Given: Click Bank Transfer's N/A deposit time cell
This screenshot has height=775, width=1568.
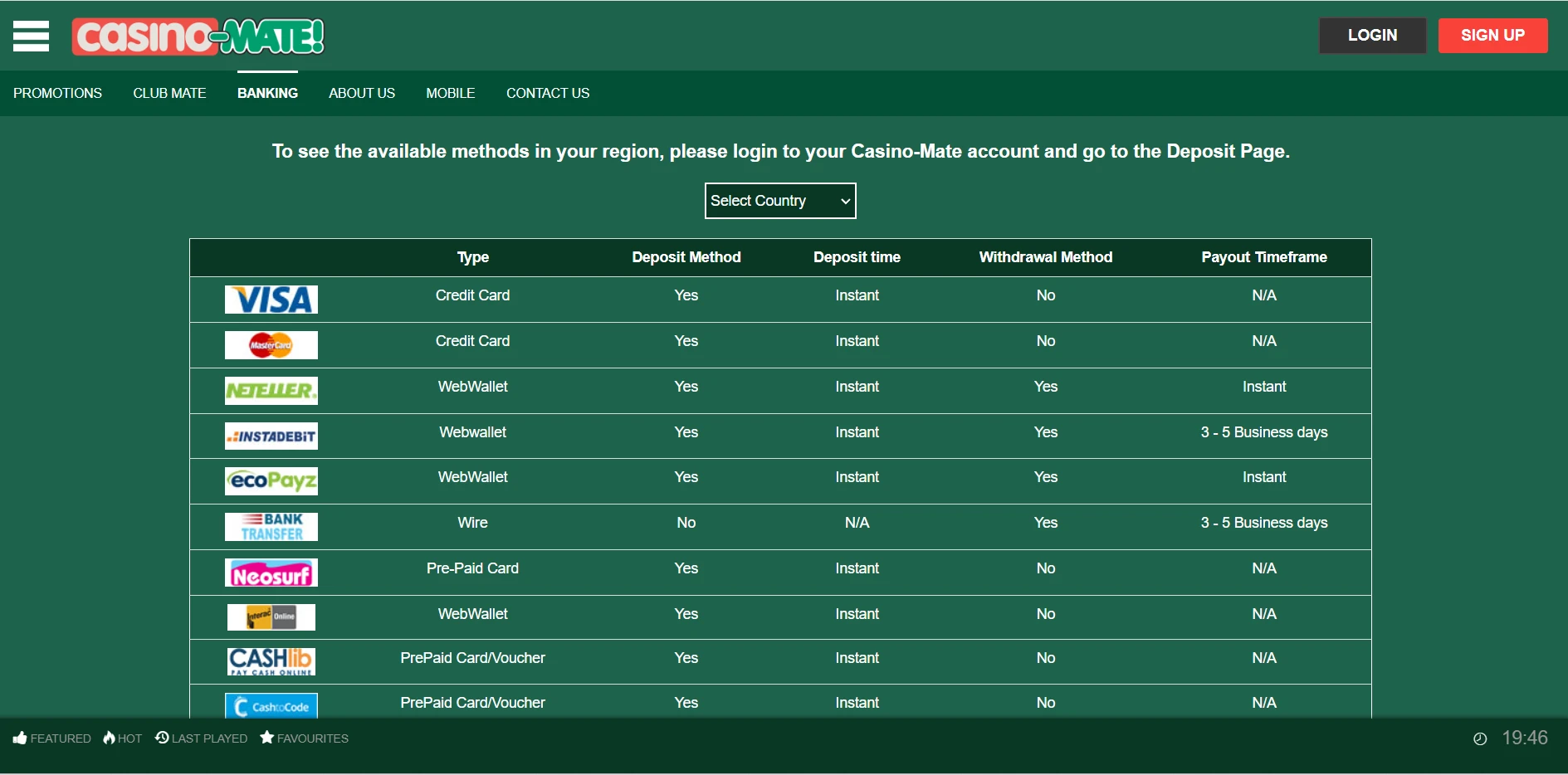Looking at the screenshot, I should point(857,523).
